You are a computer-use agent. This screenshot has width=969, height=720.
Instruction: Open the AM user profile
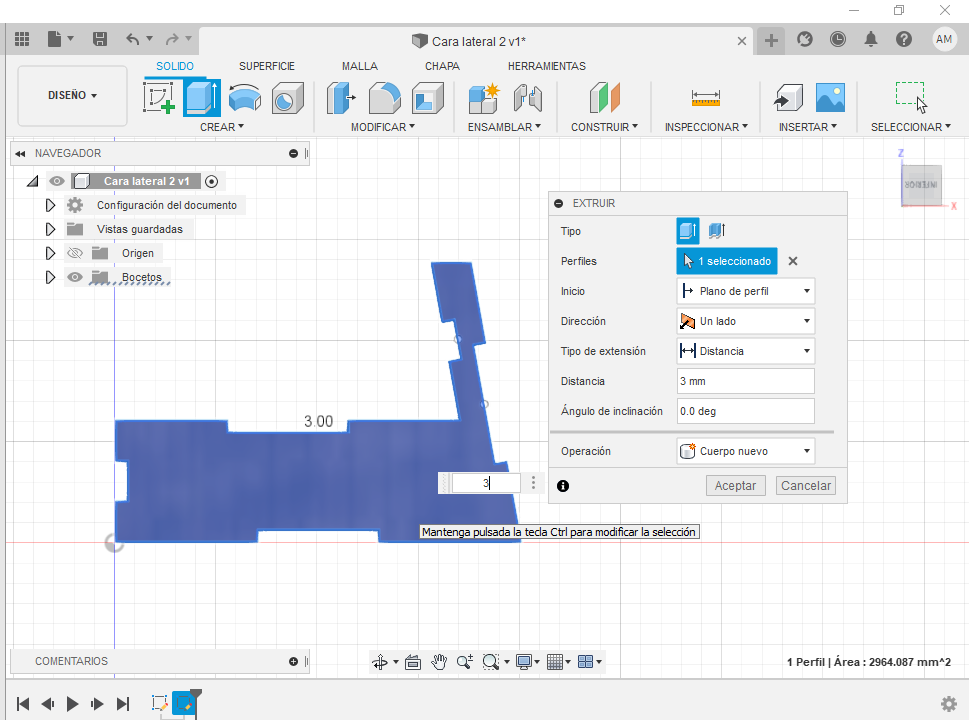pos(944,40)
